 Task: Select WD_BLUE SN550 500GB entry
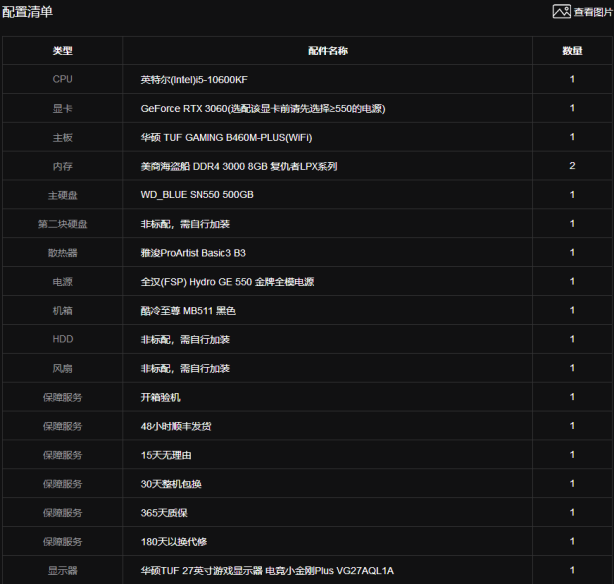pos(197,195)
